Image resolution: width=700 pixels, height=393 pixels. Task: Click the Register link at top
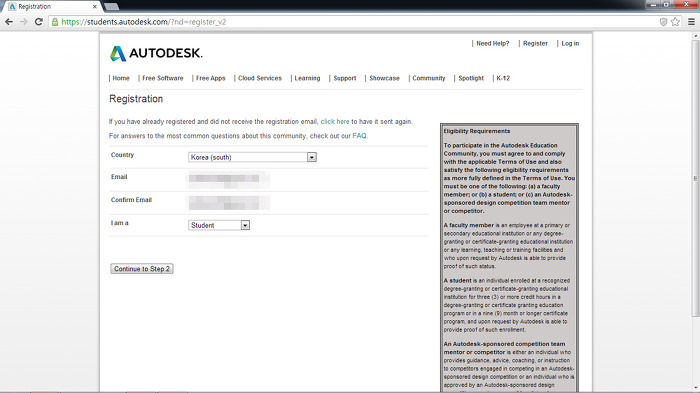click(535, 43)
